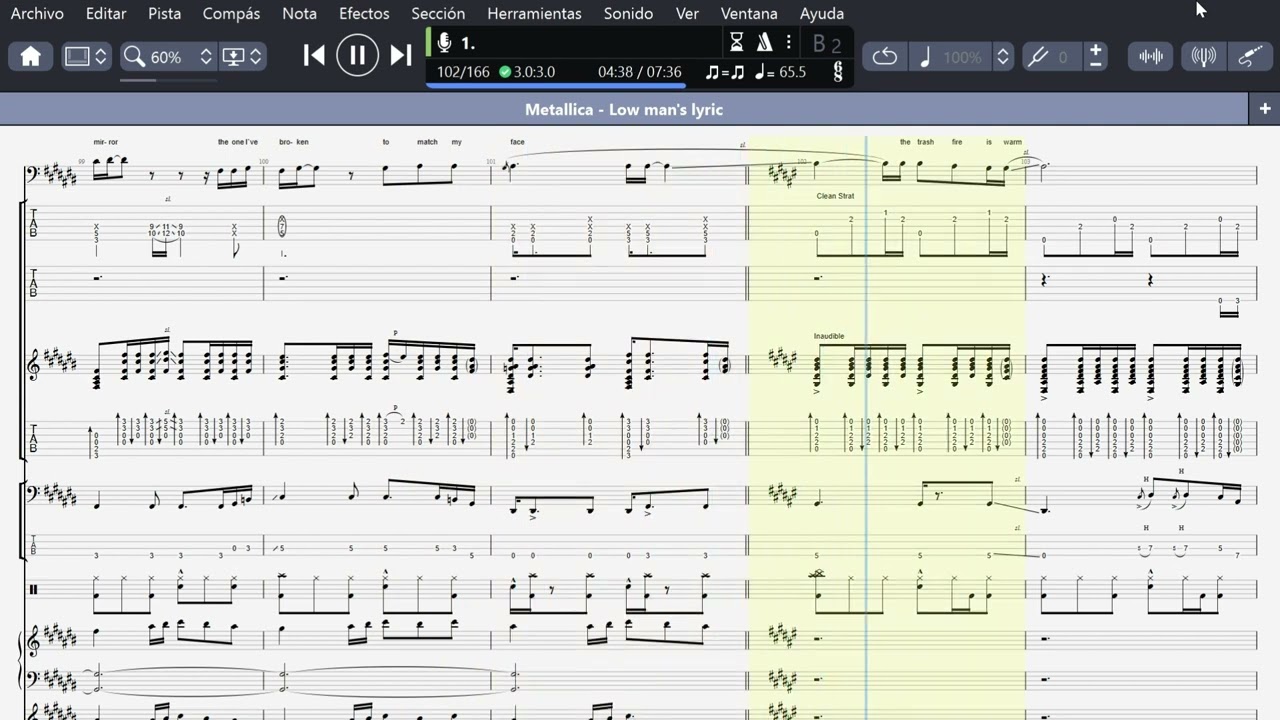1280x720 pixels.
Task: Click track name '1.' in the display
Action: tap(468, 43)
